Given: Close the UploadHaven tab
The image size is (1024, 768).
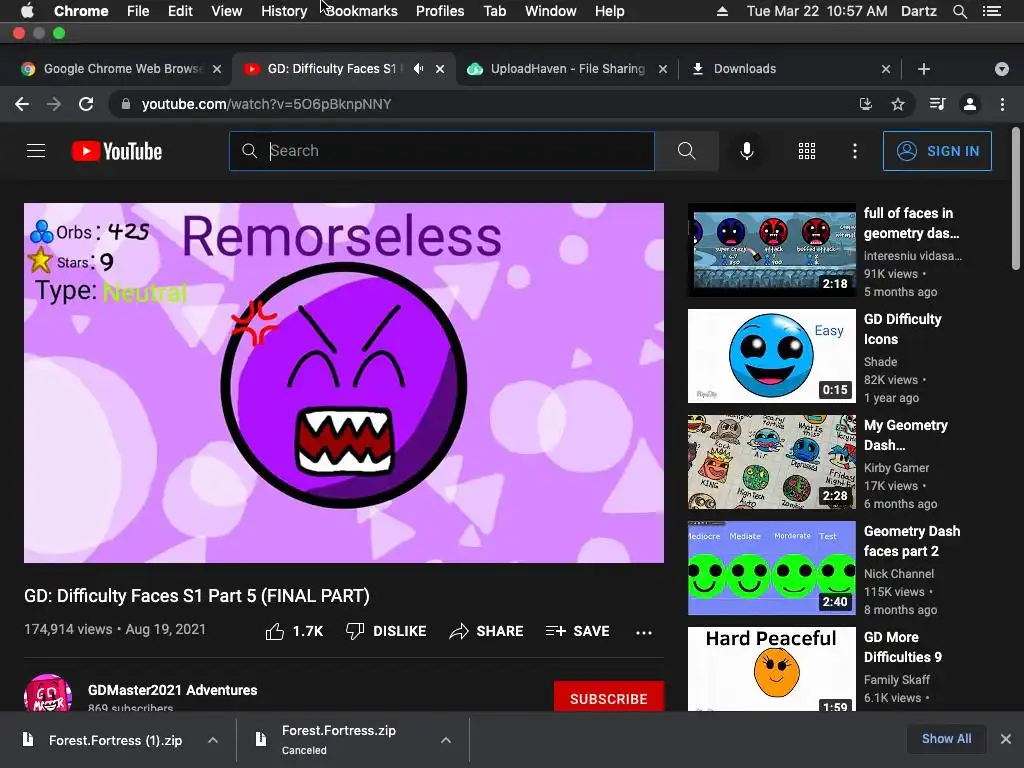Looking at the screenshot, I should [x=663, y=69].
